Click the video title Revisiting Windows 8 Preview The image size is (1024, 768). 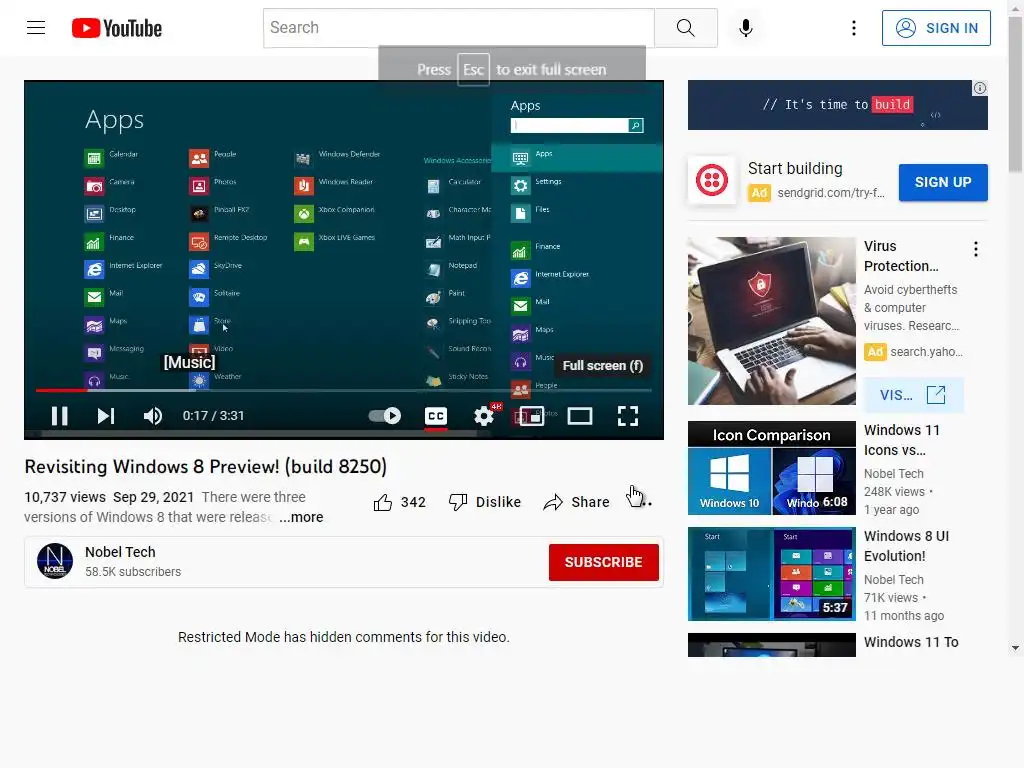[206, 467]
